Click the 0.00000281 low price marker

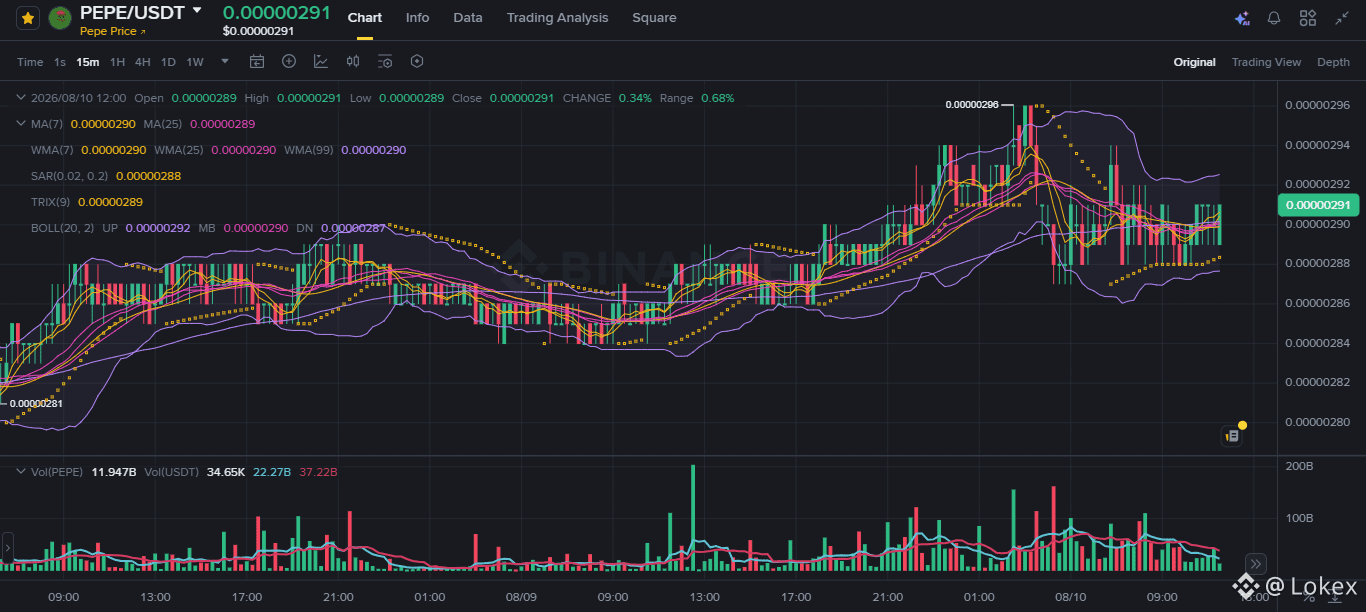coord(36,404)
